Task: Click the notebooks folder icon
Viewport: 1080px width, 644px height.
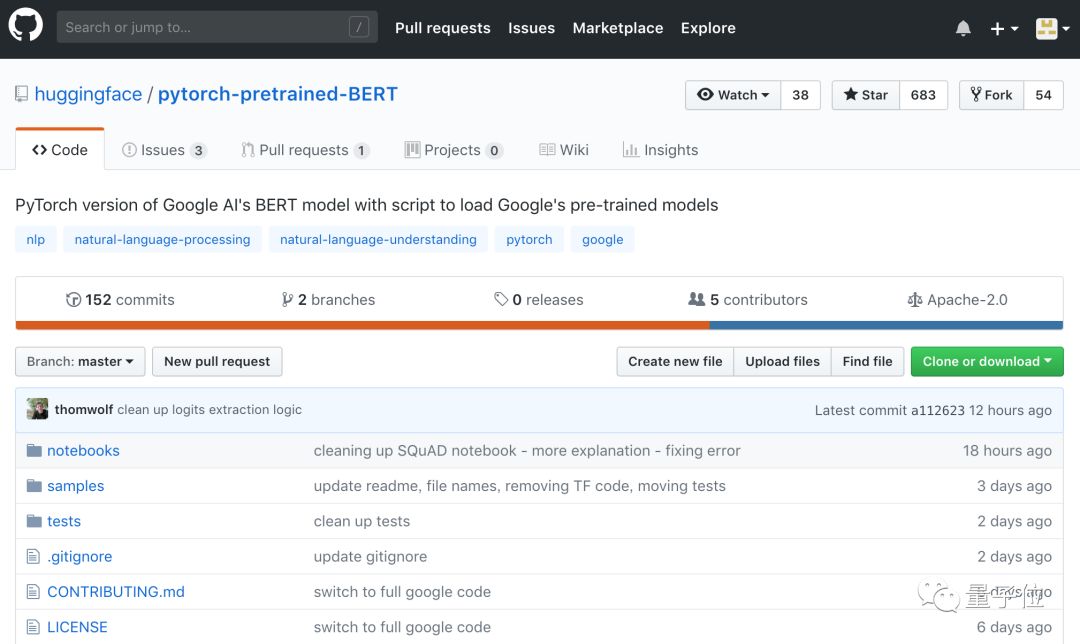Action: click(34, 451)
